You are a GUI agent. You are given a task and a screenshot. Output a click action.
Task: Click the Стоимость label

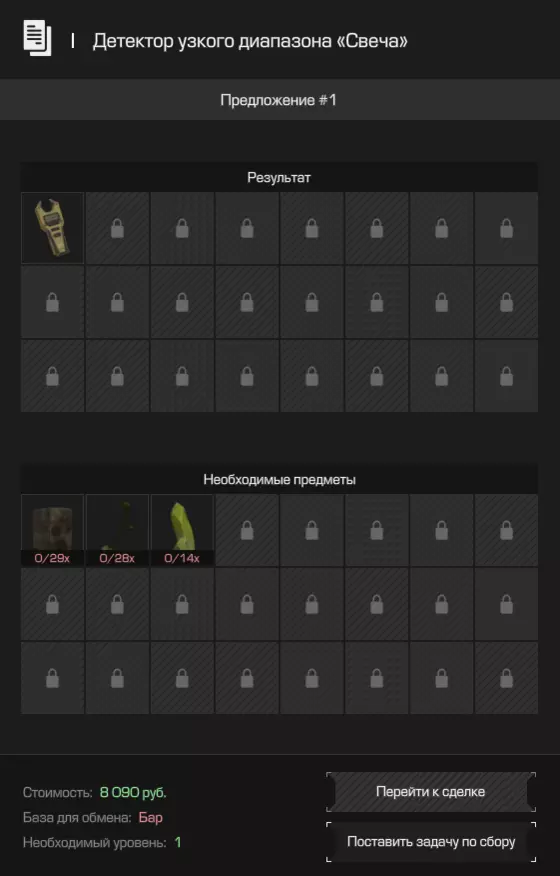(58, 792)
